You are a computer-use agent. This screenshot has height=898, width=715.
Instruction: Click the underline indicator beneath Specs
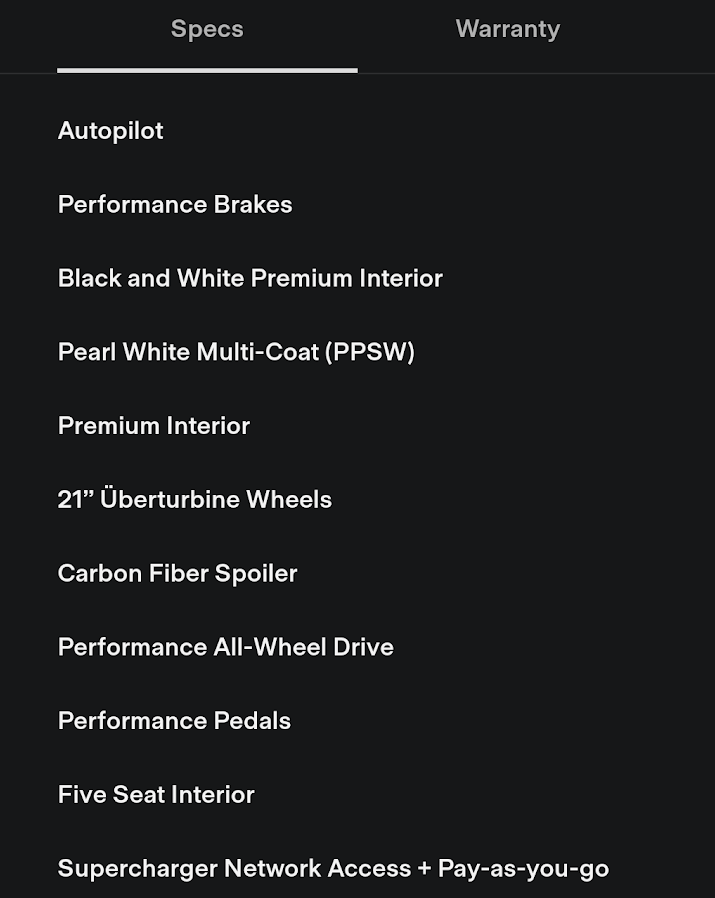coord(207,70)
